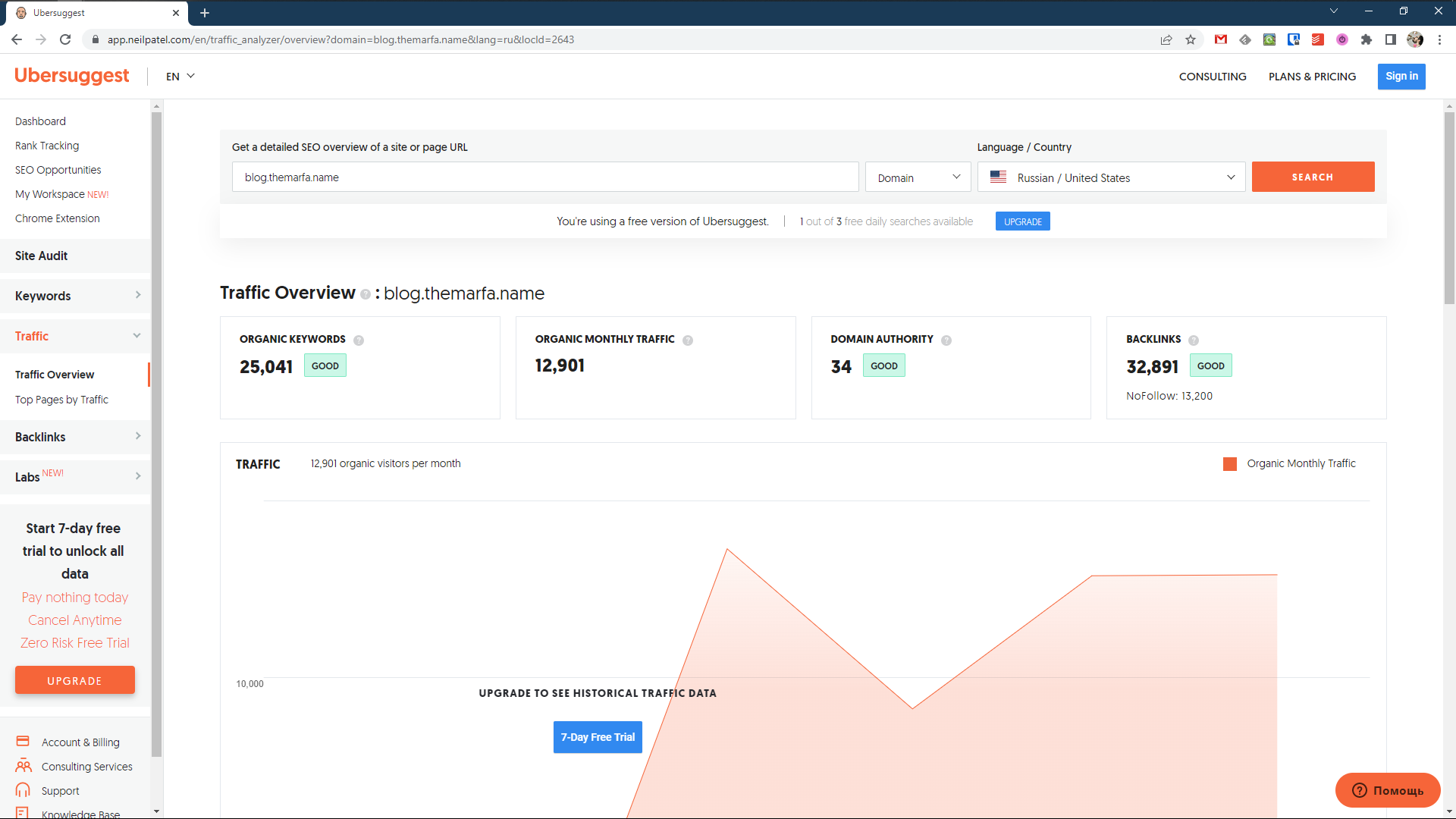Open the Domain type dropdown
This screenshot has width=1456, height=819.
[x=918, y=177]
